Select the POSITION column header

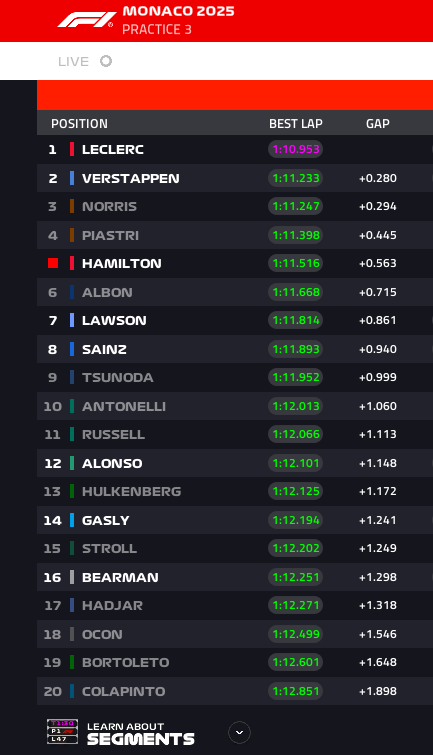(x=79, y=124)
